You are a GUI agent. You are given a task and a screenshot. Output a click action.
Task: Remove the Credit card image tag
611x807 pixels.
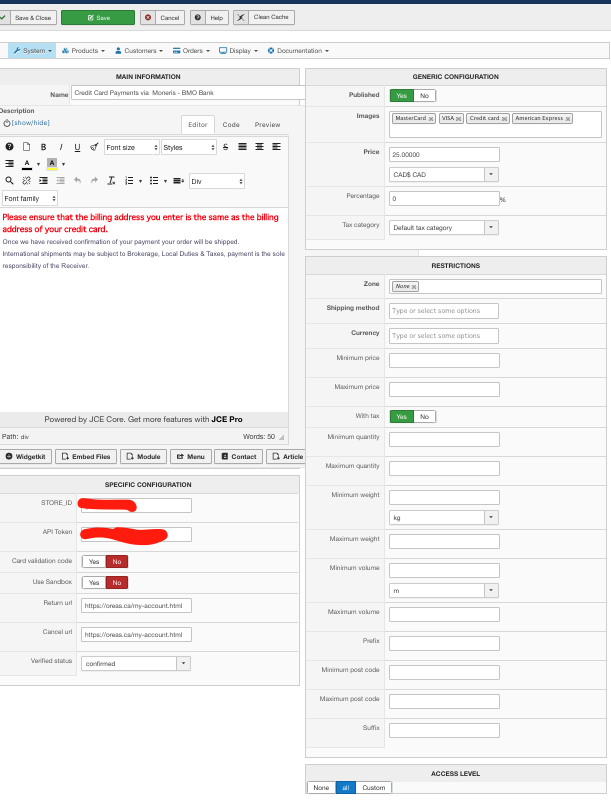click(x=504, y=119)
